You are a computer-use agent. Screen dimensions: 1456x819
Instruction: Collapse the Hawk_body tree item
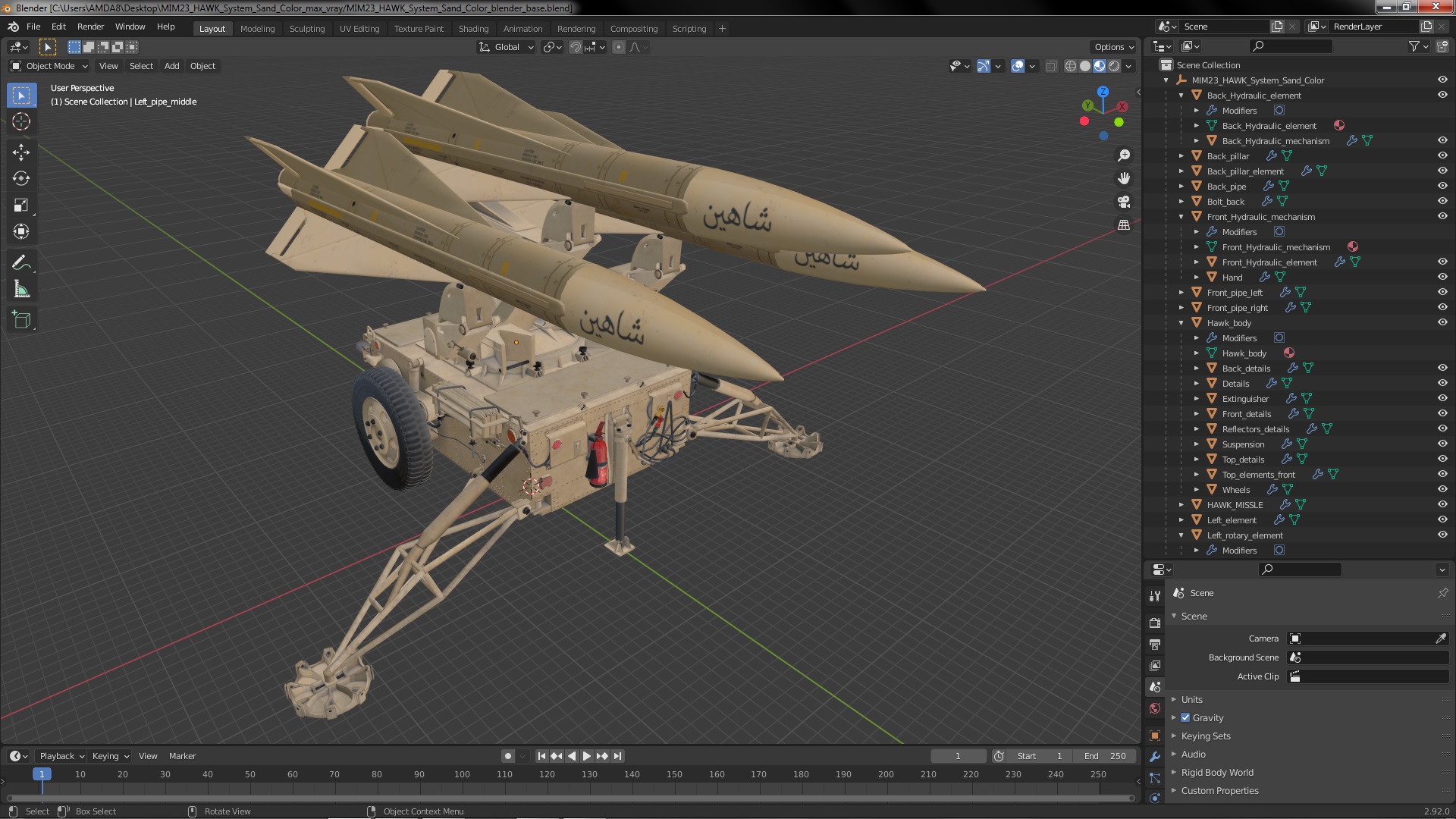(1181, 323)
